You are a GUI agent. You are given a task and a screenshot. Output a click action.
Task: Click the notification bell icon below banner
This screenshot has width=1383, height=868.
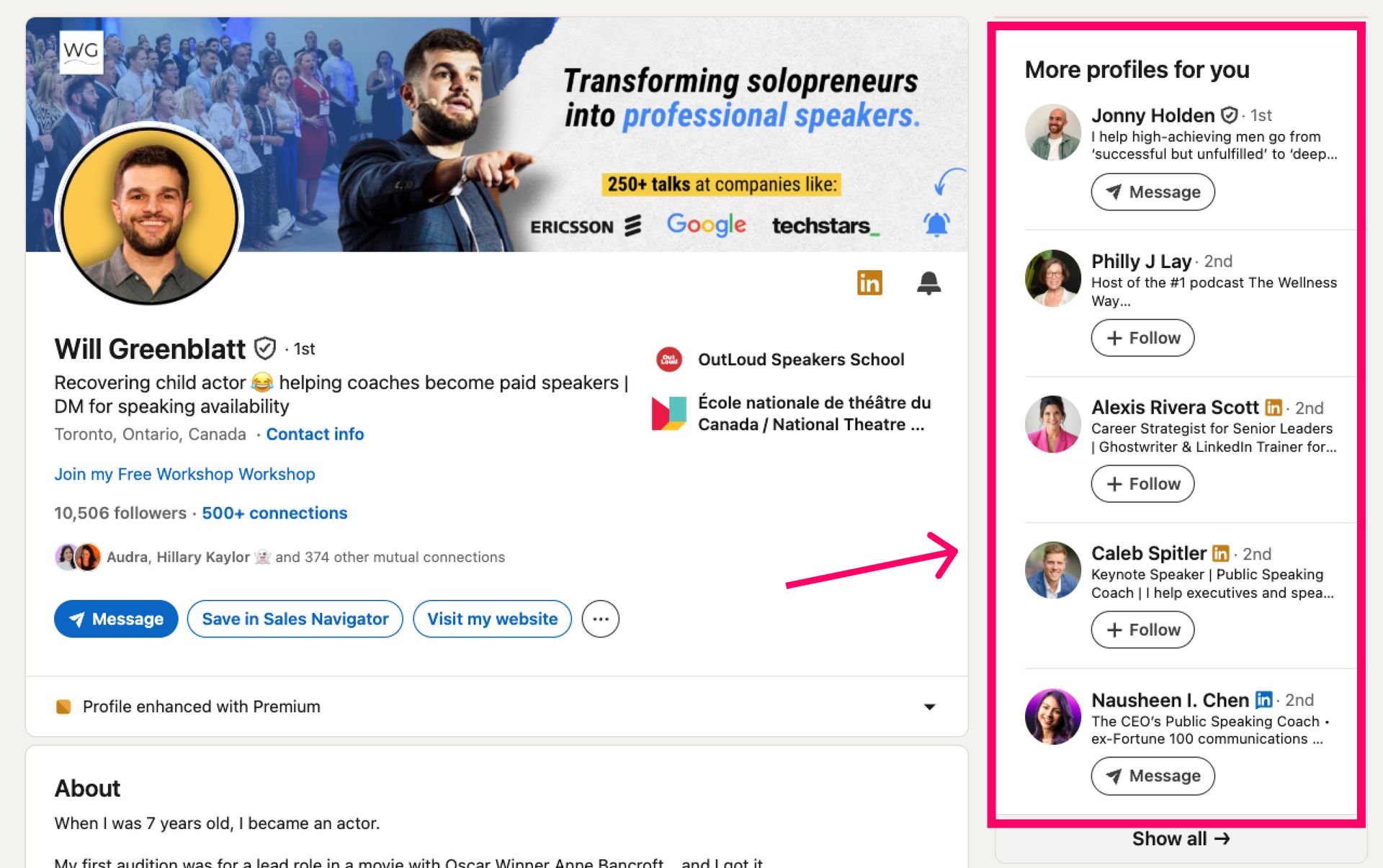(x=928, y=283)
